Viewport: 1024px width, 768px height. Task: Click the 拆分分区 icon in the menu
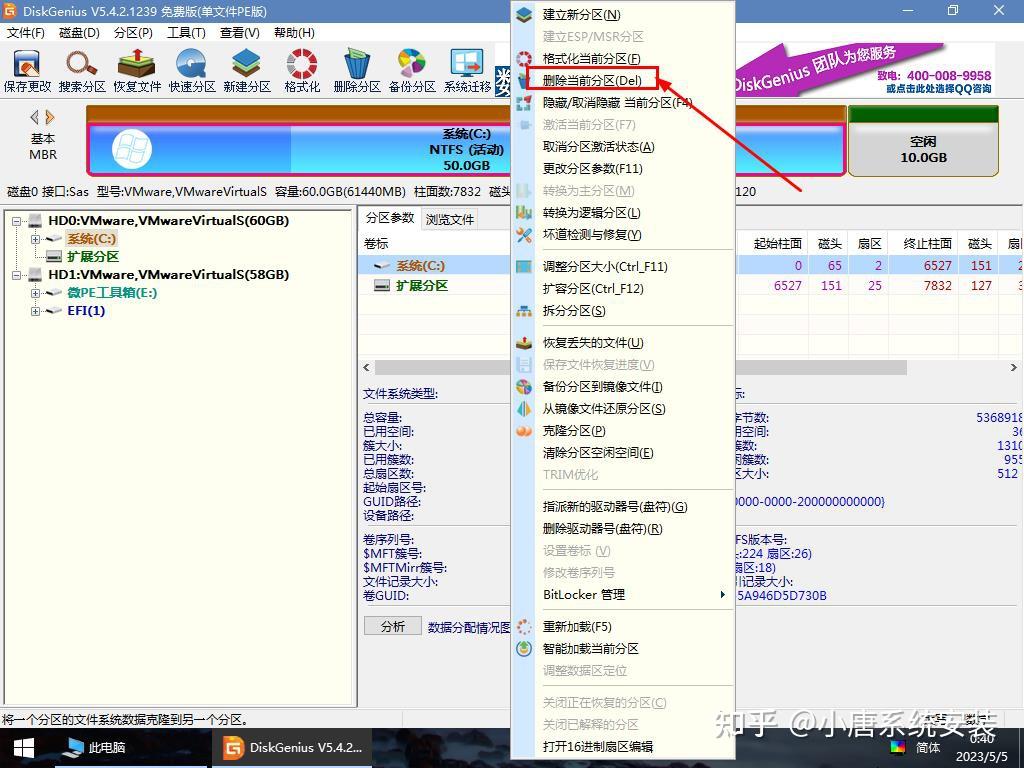click(x=524, y=311)
